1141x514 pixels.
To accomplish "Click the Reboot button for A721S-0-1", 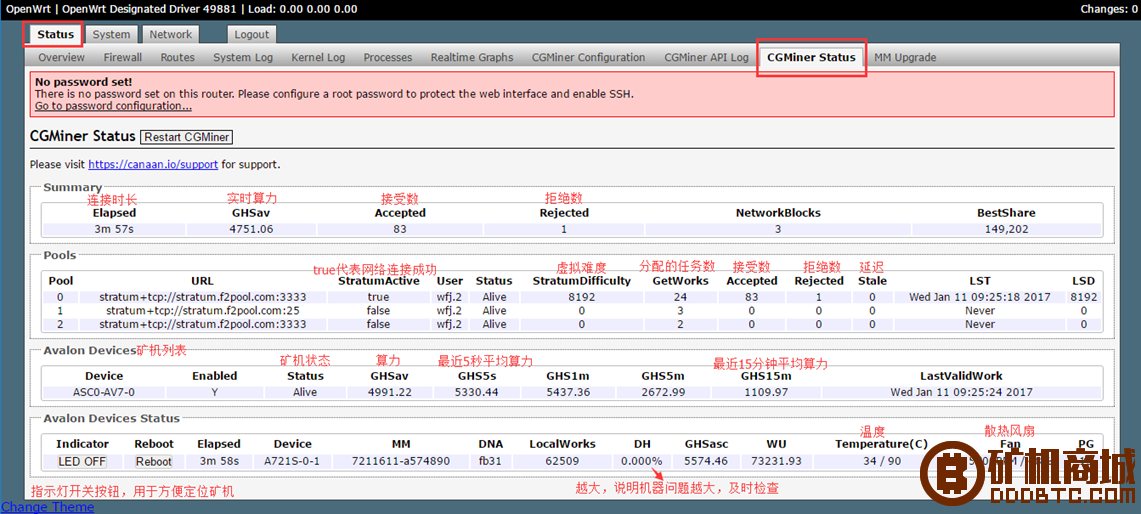I will point(154,462).
